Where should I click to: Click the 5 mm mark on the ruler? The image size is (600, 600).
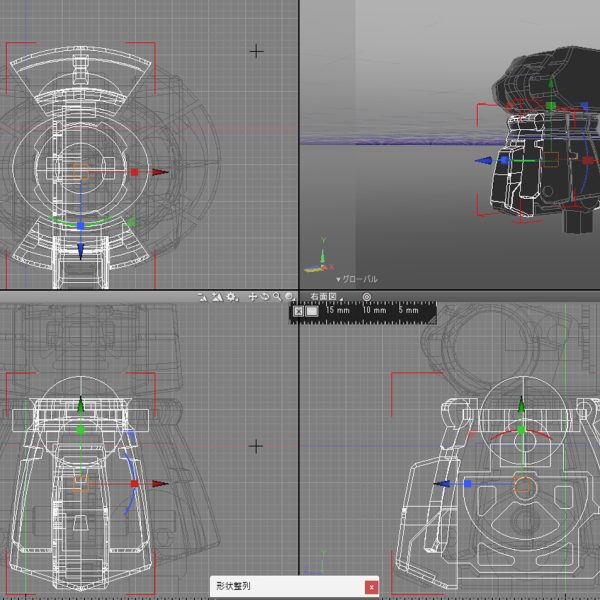[408, 310]
